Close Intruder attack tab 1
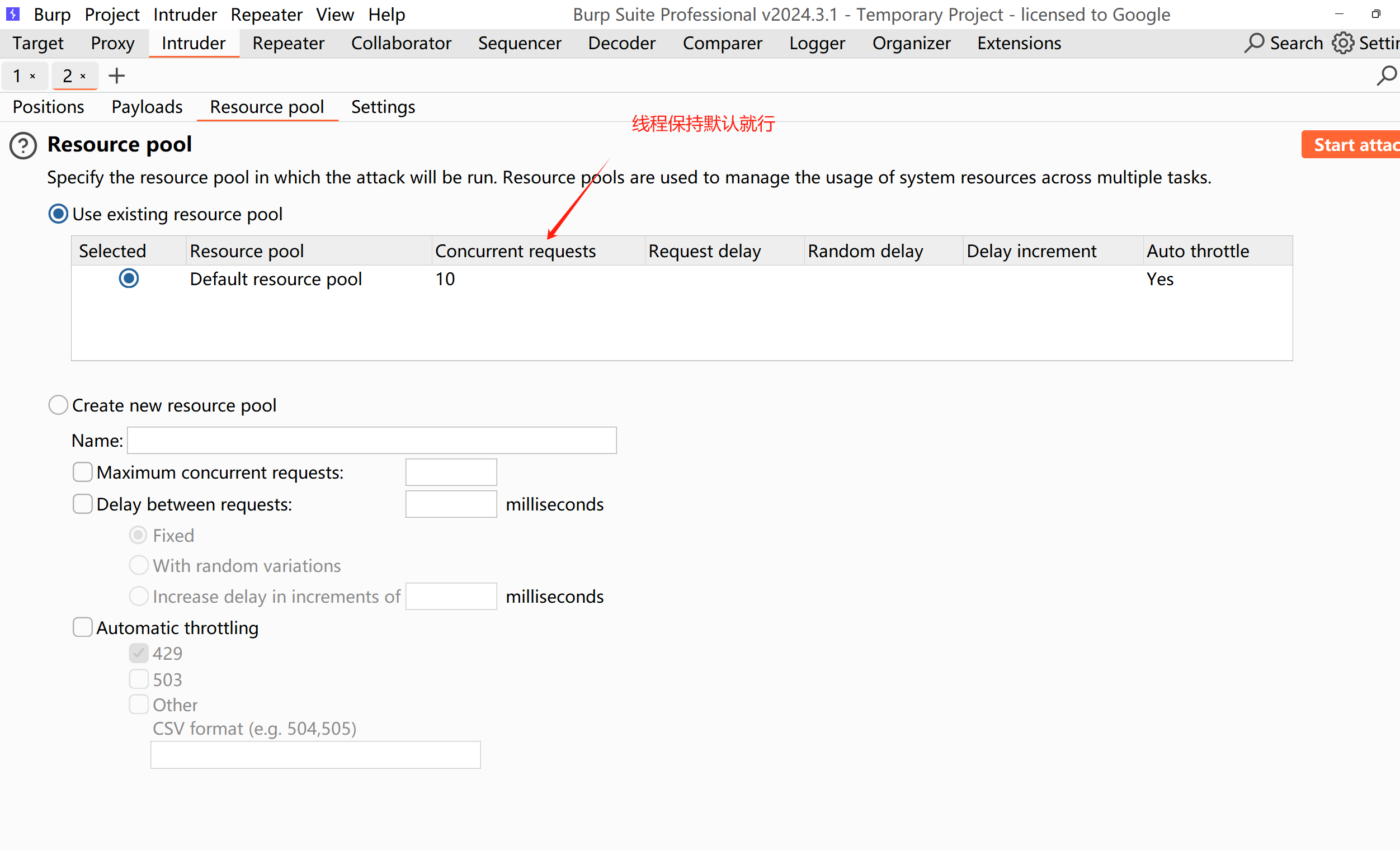Image resolution: width=1400 pixels, height=851 pixels. point(33,76)
